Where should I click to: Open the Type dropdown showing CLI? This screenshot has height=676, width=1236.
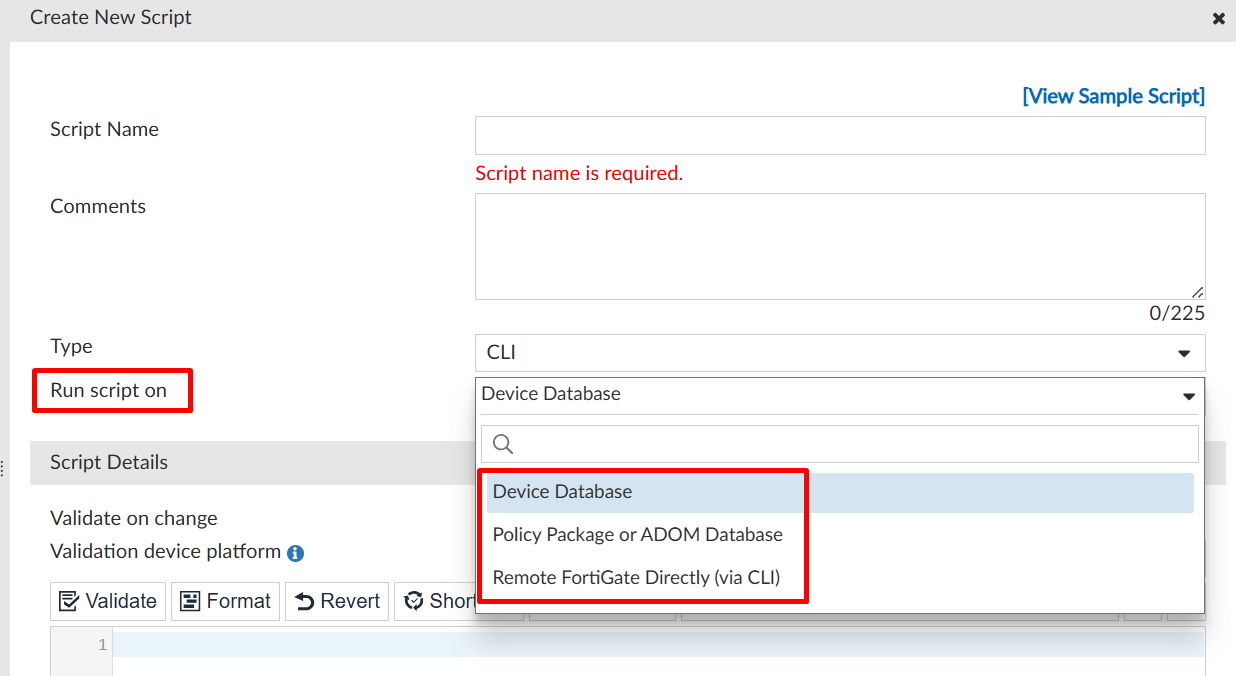tap(840, 353)
